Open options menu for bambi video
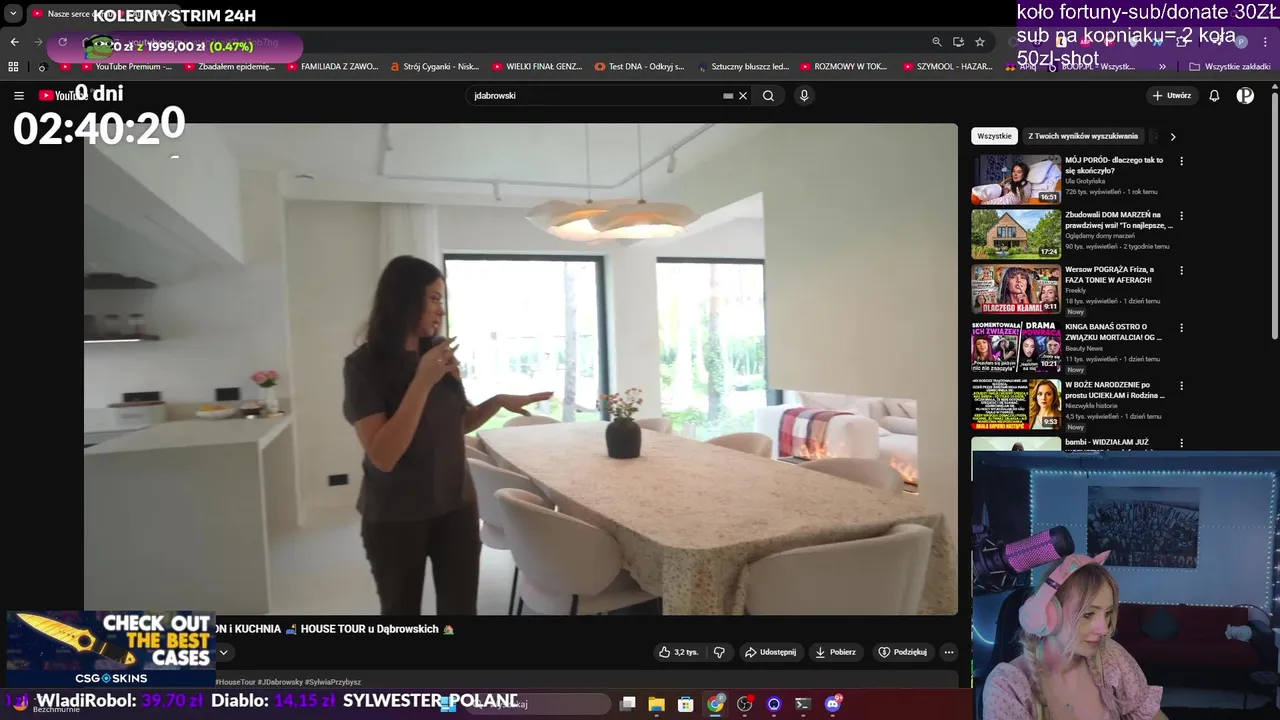The image size is (1280, 720). pos(1181,443)
